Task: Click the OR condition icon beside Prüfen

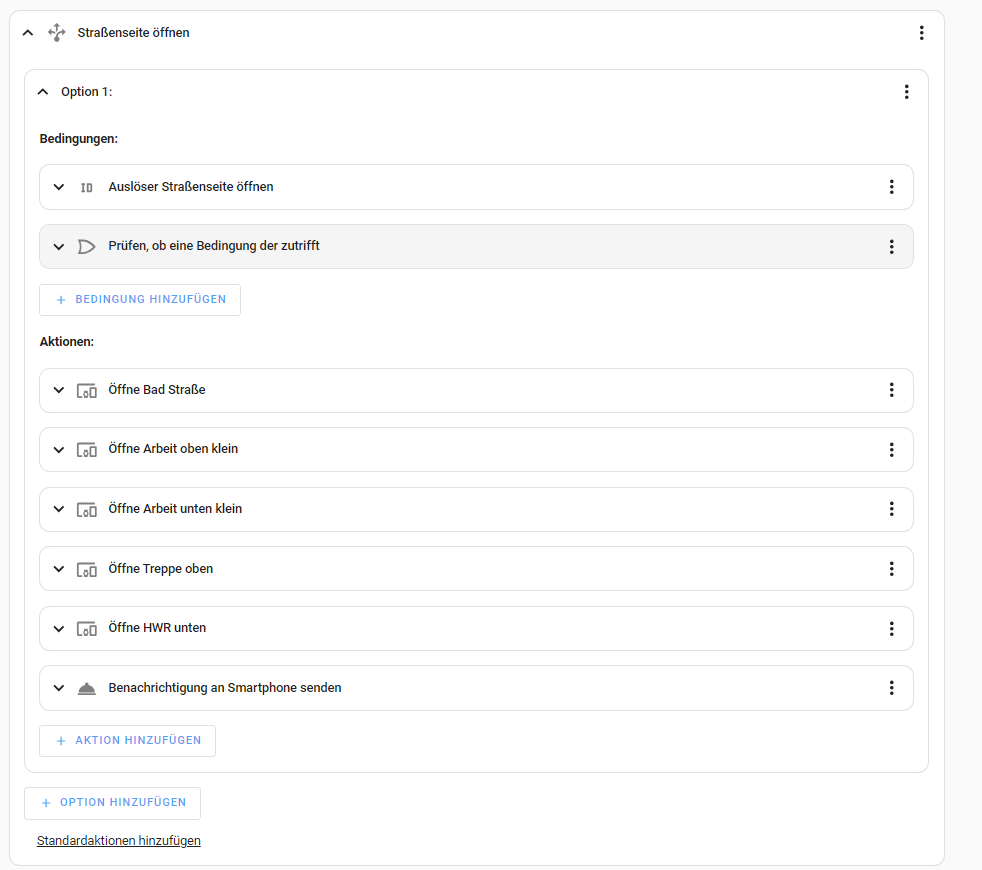Action: 87,246
